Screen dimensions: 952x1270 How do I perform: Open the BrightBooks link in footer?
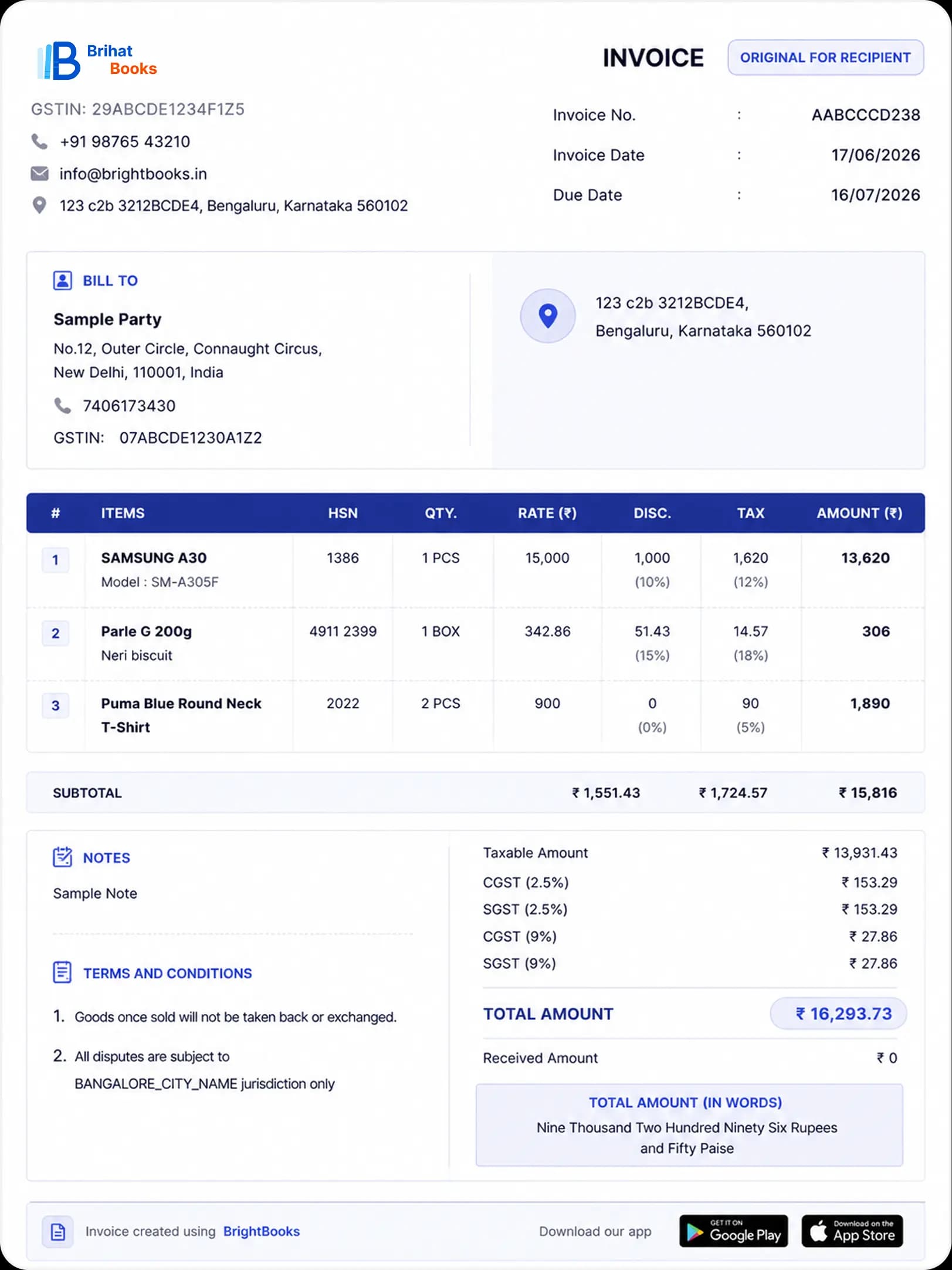click(262, 1231)
